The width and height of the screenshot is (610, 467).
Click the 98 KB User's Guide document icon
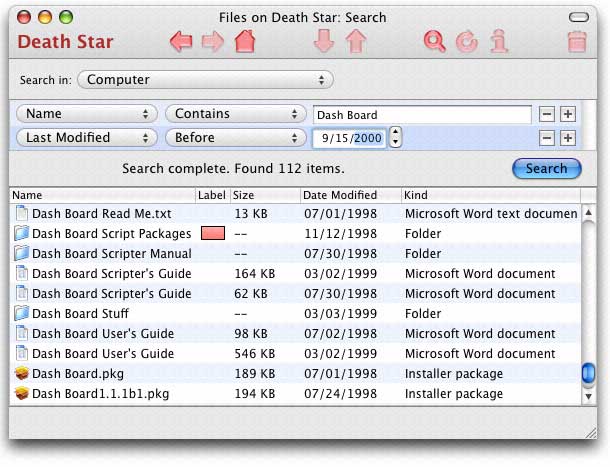coord(22,333)
